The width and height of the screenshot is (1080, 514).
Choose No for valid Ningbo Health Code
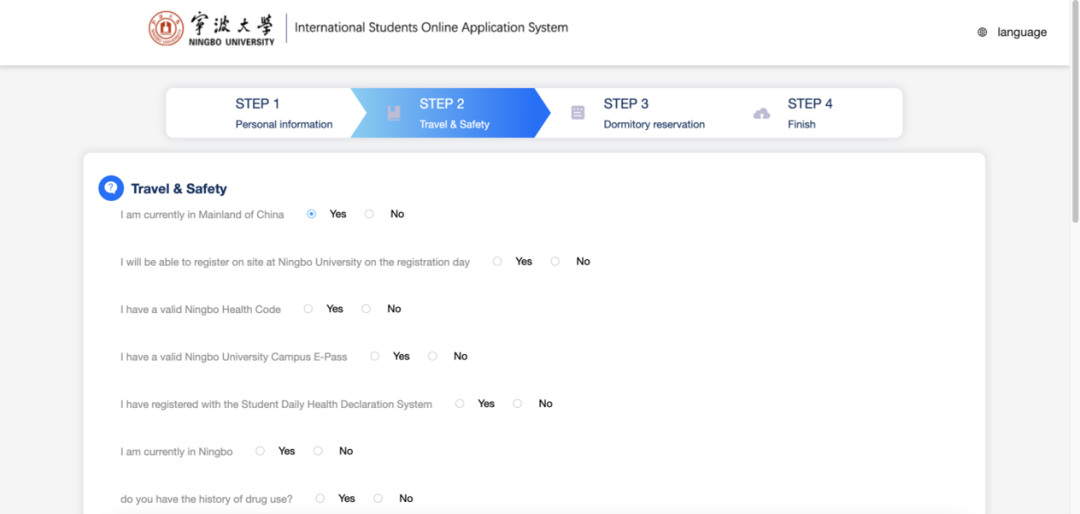[x=366, y=309]
